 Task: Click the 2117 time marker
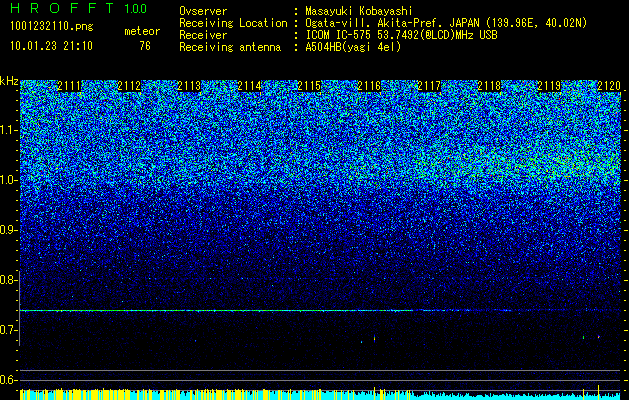(429, 86)
